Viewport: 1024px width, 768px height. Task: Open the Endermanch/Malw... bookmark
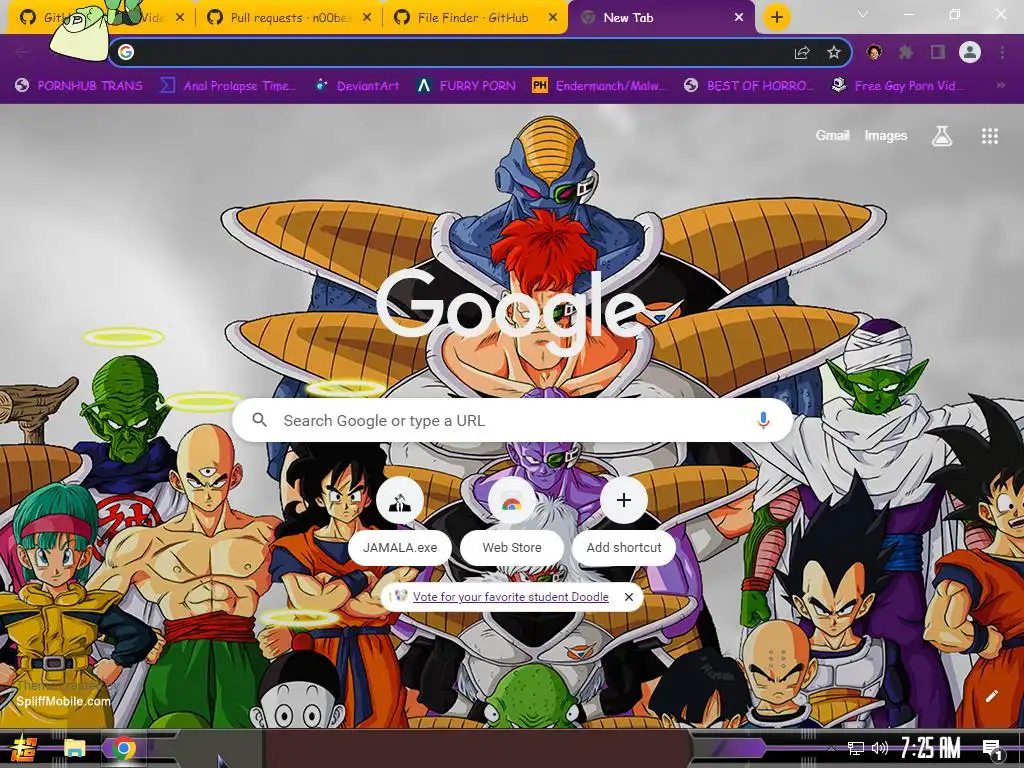click(600, 86)
